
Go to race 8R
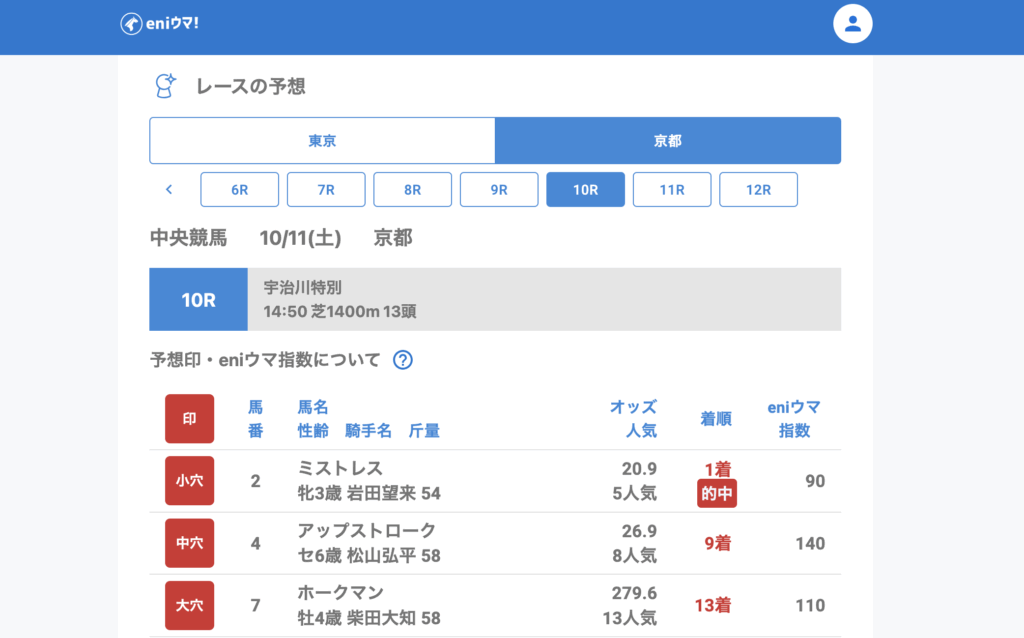coord(413,189)
